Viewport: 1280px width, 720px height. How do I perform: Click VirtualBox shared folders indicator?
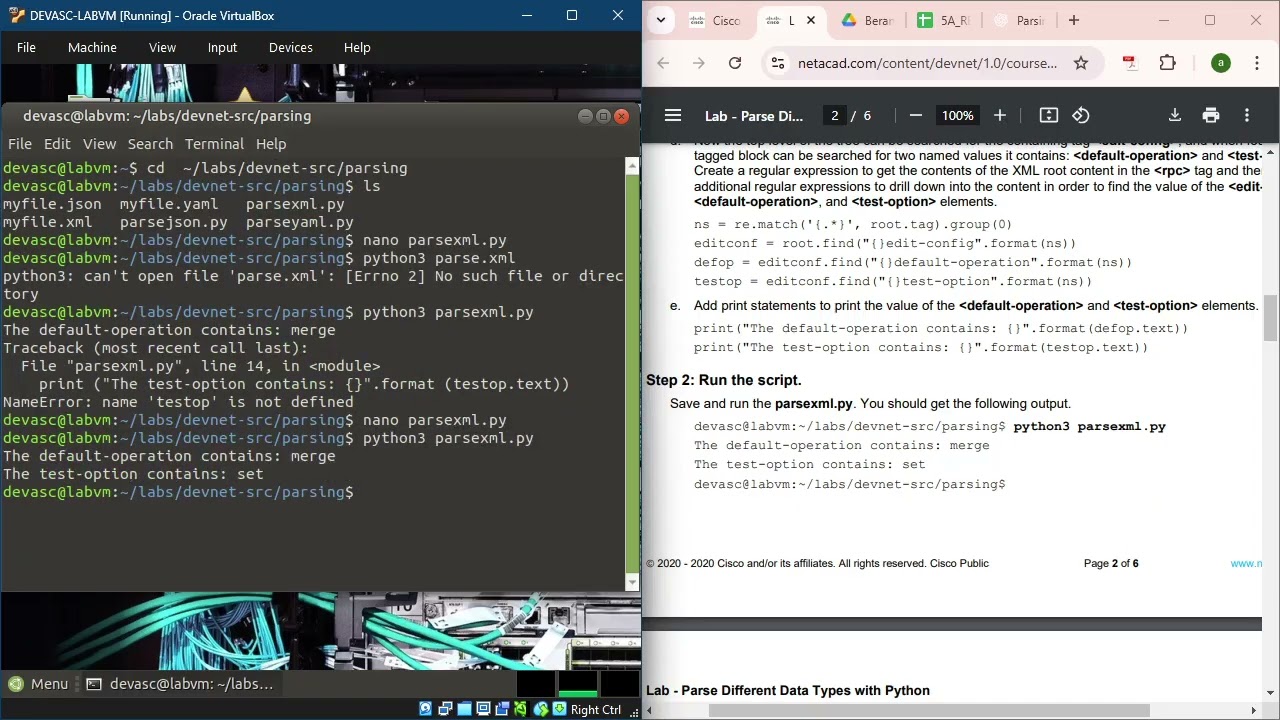pyautogui.click(x=464, y=709)
